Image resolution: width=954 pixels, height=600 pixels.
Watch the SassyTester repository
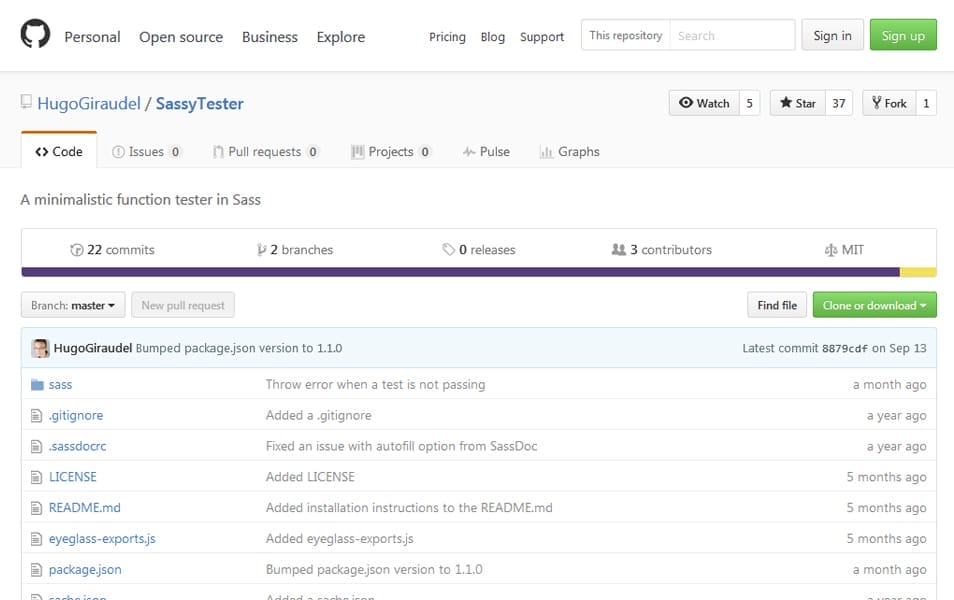pos(705,102)
